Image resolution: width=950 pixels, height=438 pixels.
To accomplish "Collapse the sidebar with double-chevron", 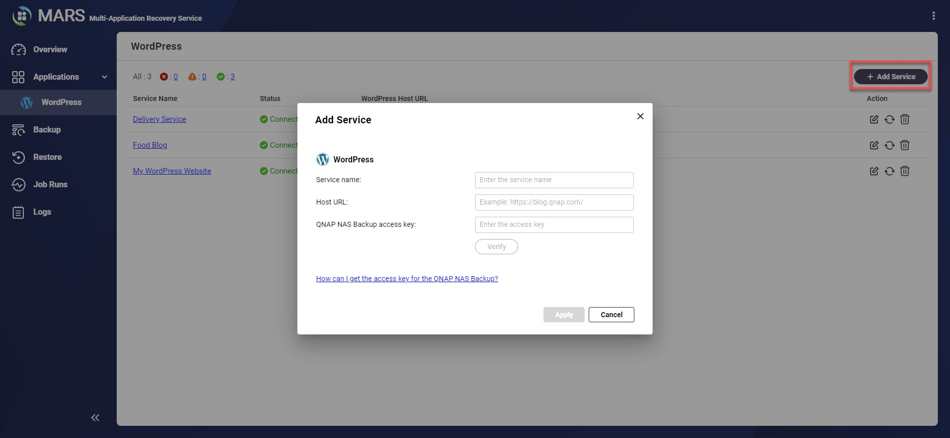I will click(x=95, y=417).
